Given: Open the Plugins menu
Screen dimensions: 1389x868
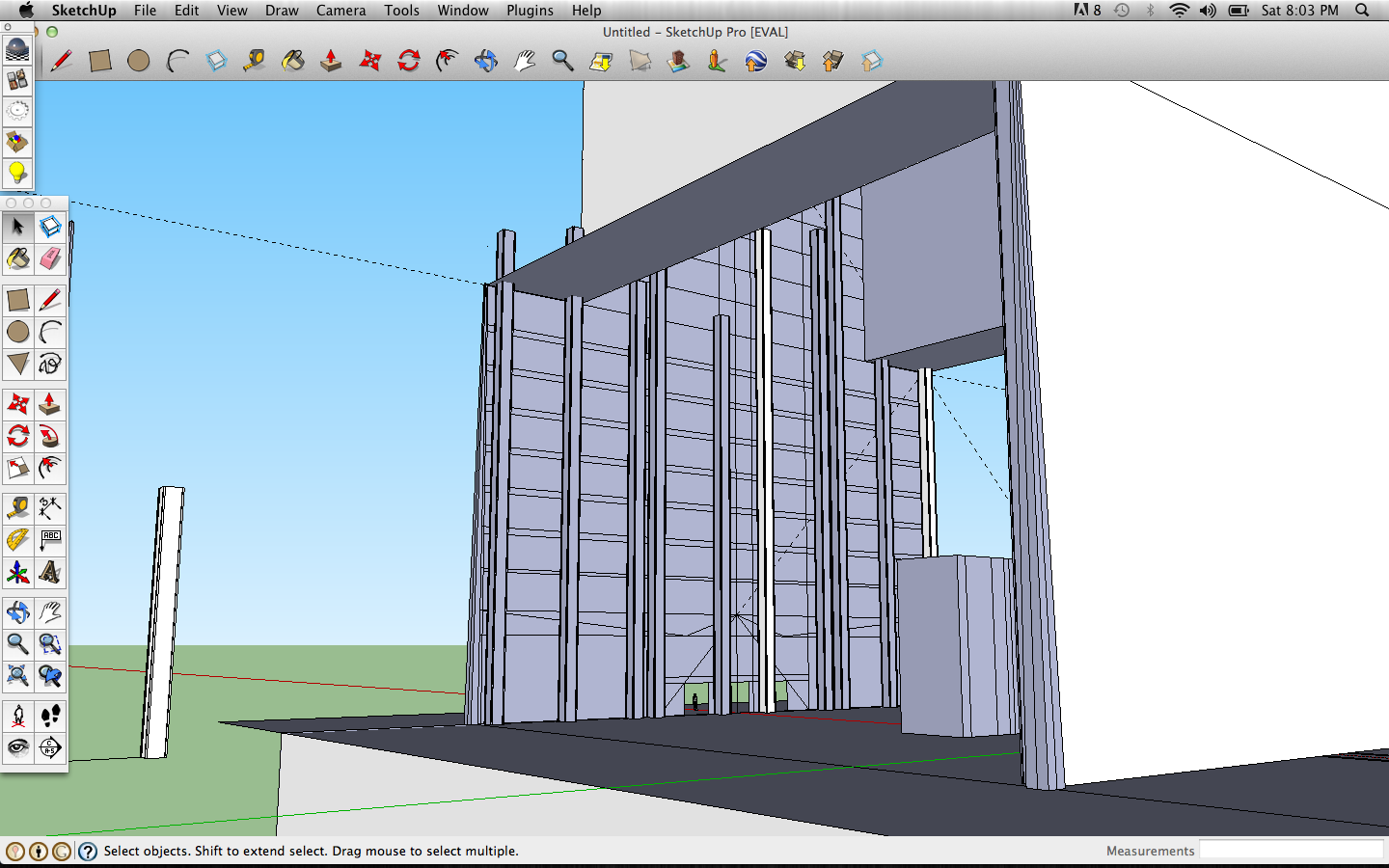Looking at the screenshot, I should 530,11.
